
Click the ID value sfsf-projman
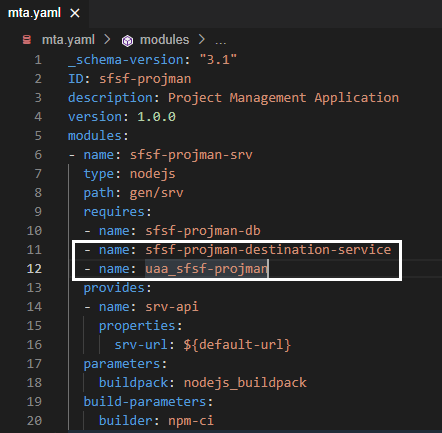click(145, 79)
